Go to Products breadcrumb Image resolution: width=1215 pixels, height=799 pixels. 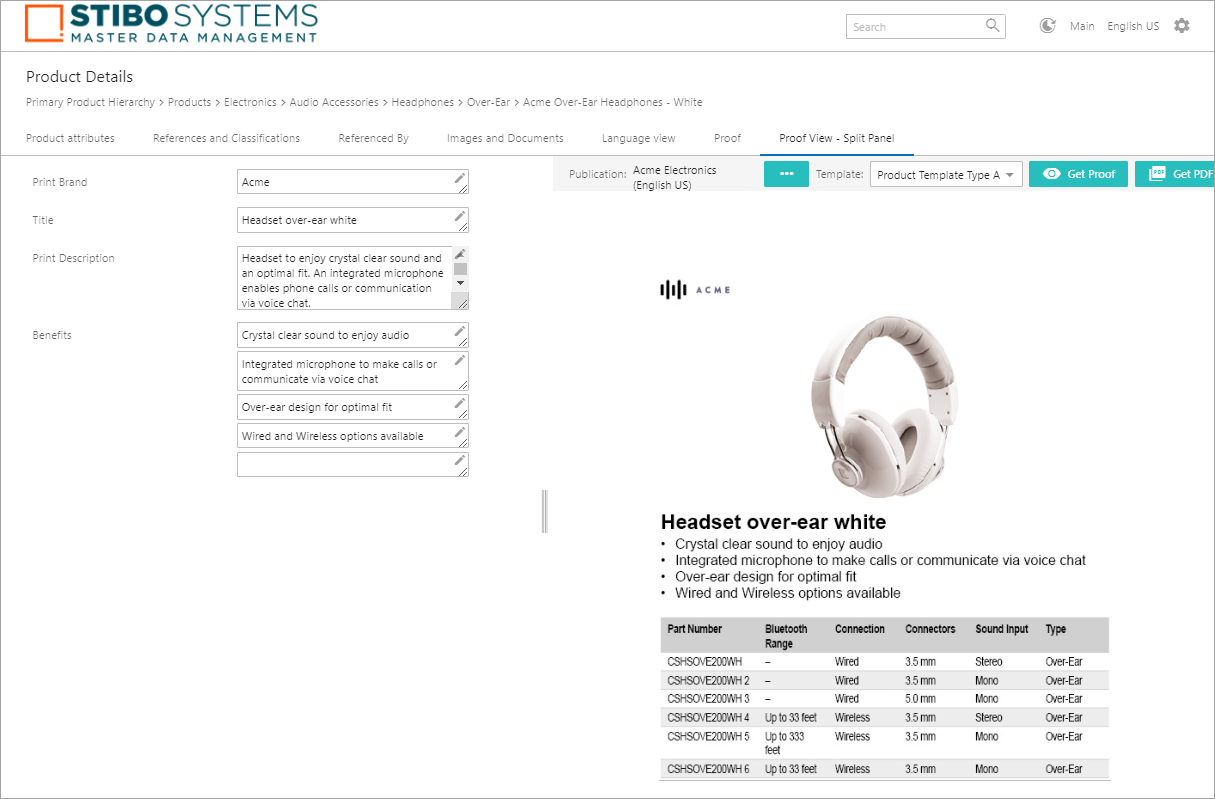click(x=189, y=102)
